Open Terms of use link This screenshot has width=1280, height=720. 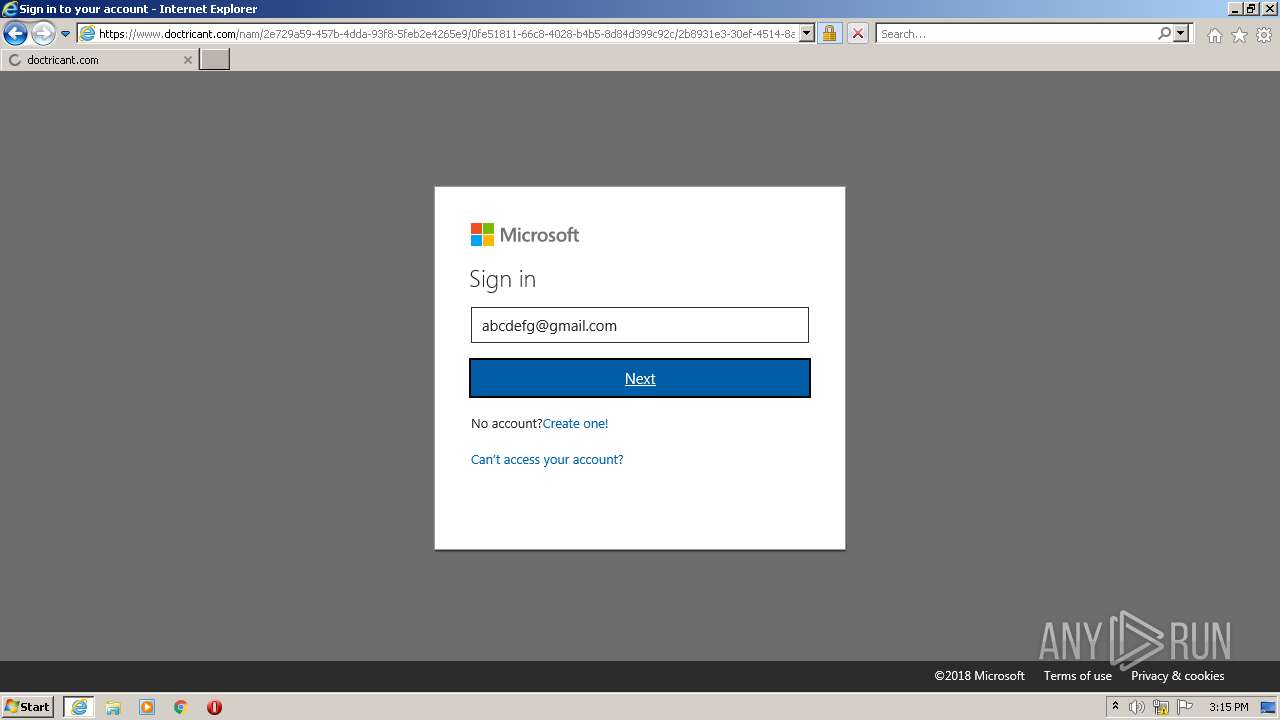1078,676
